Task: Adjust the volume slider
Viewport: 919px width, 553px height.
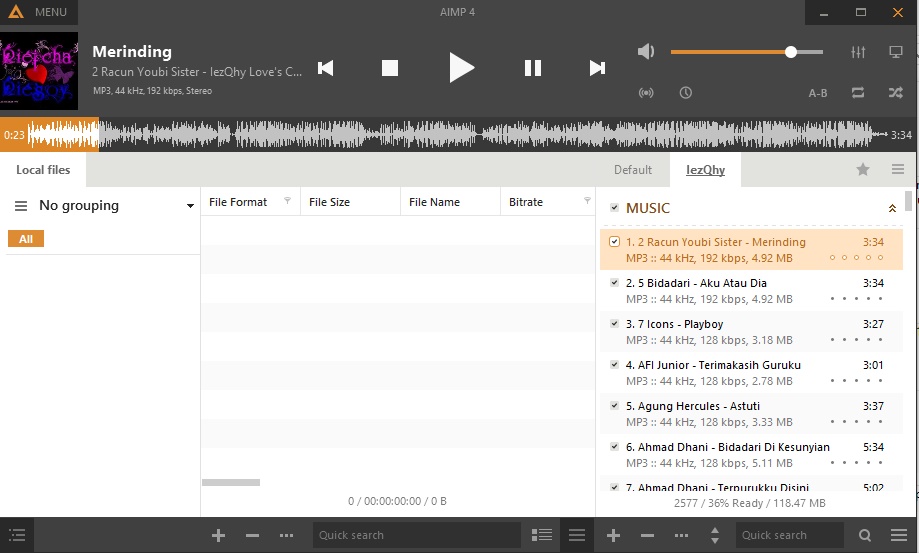Action: click(x=747, y=52)
